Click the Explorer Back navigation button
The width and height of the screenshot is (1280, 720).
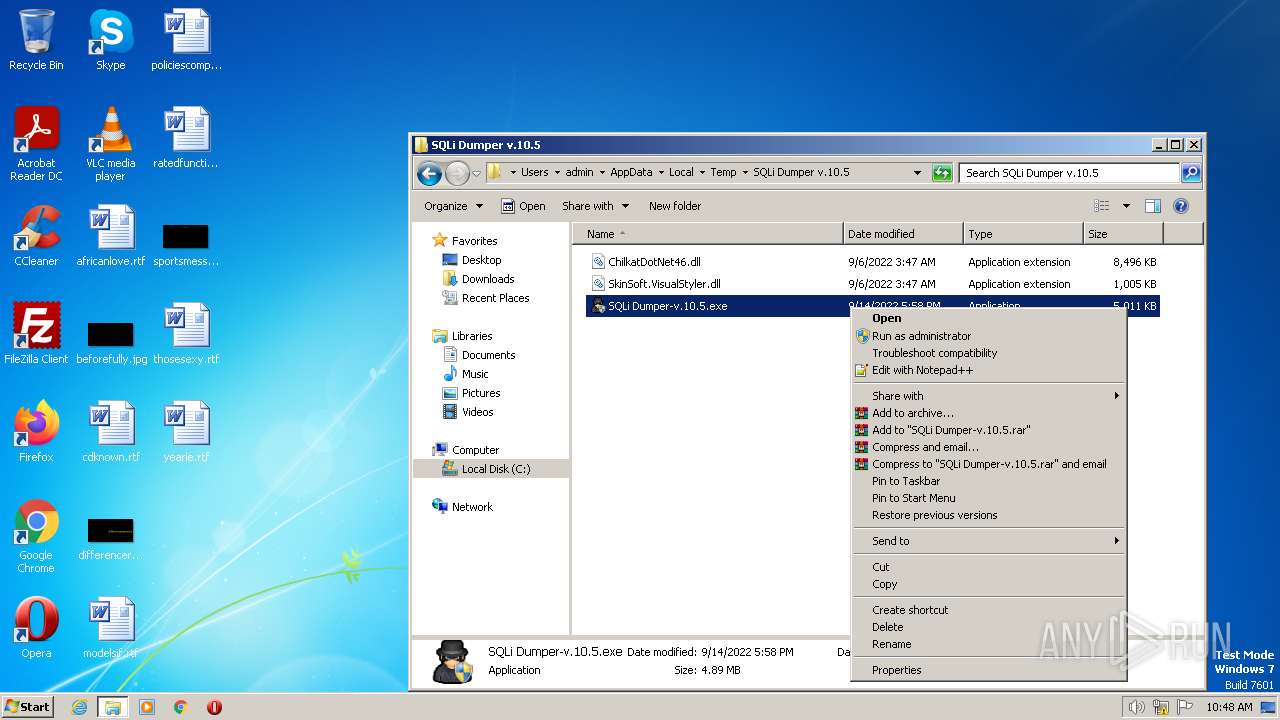tap(430, 173)
